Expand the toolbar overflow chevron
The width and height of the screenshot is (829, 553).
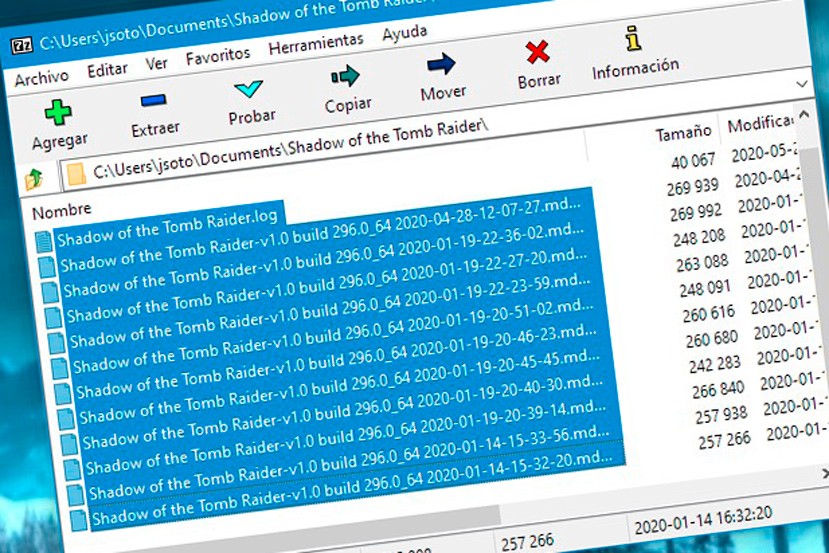[801, 84]
